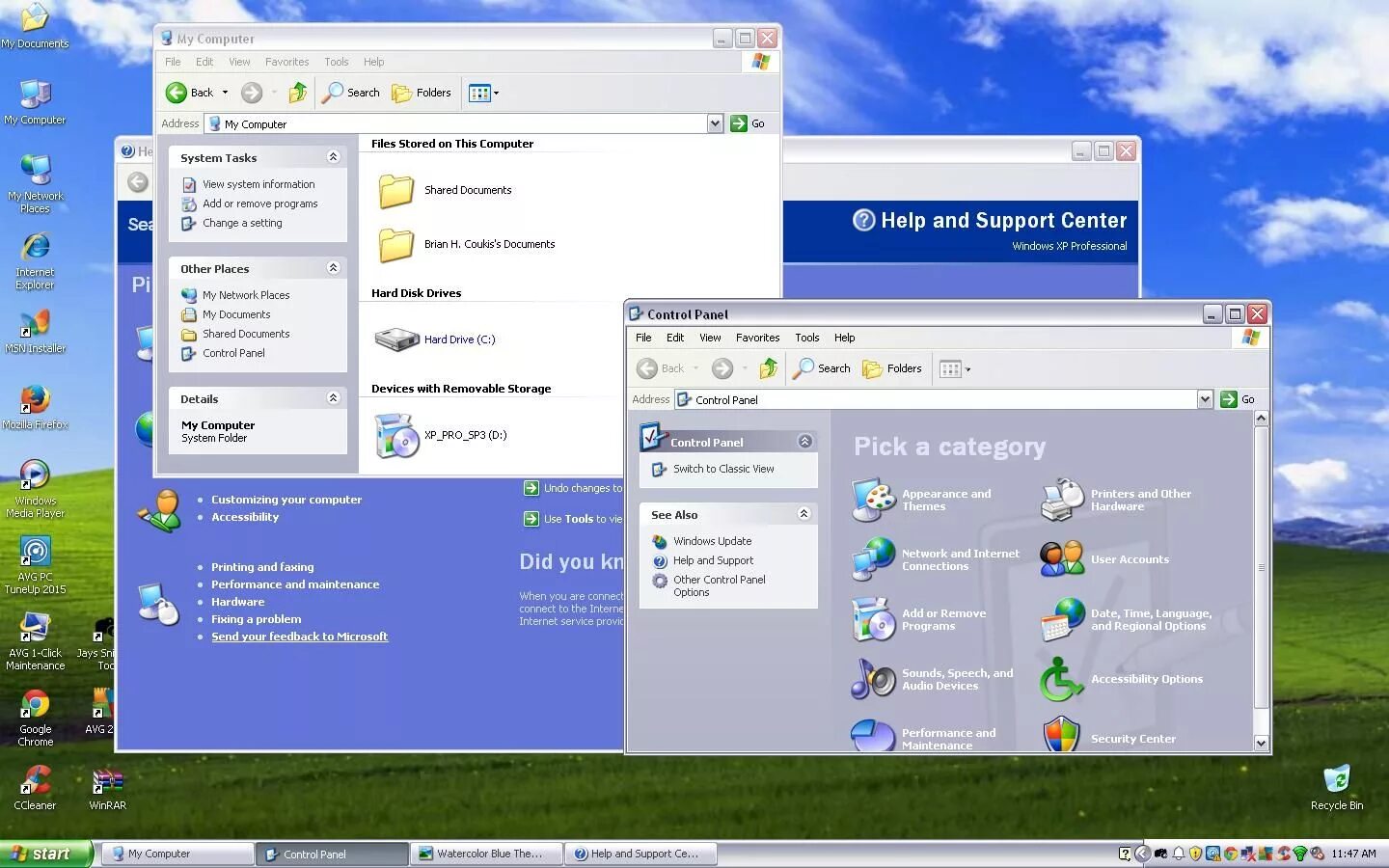
Task: Open File menu in Control Panel
Action: (x=643, y=338)
